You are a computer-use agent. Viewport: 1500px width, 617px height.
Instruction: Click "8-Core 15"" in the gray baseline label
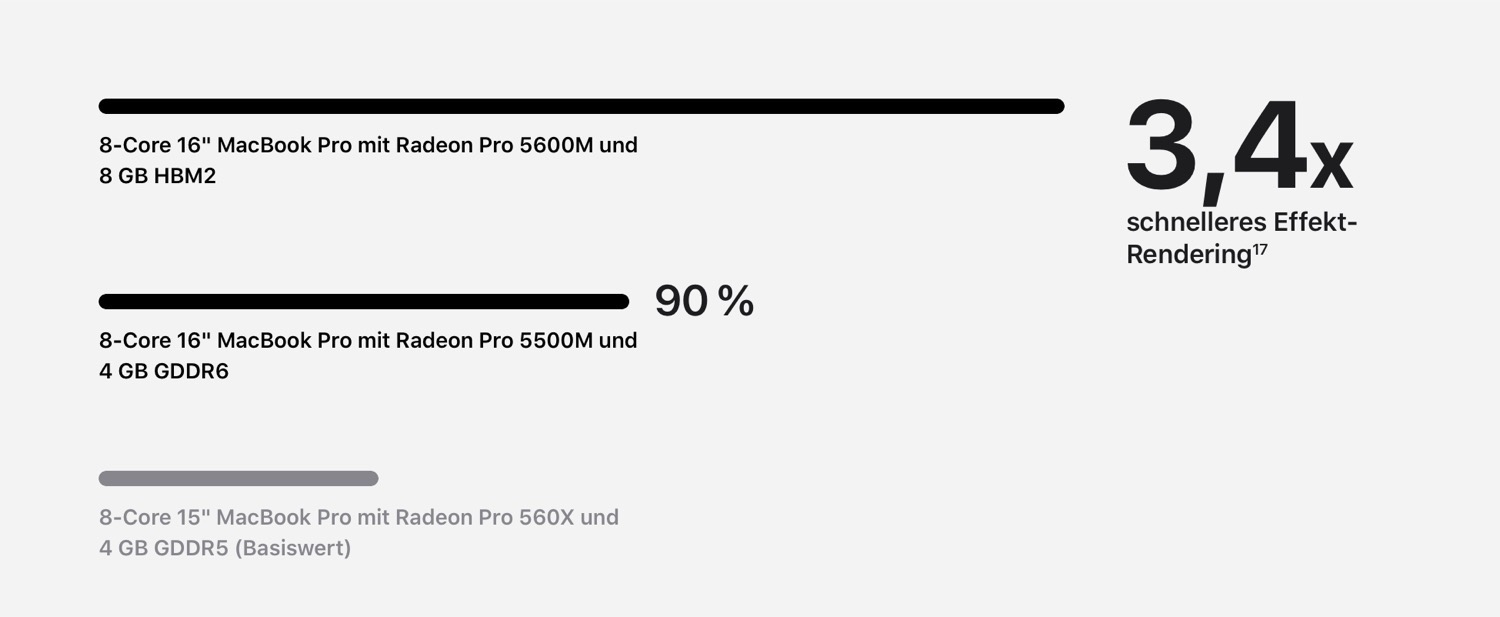pyautogui.click(x=153, y=517)
